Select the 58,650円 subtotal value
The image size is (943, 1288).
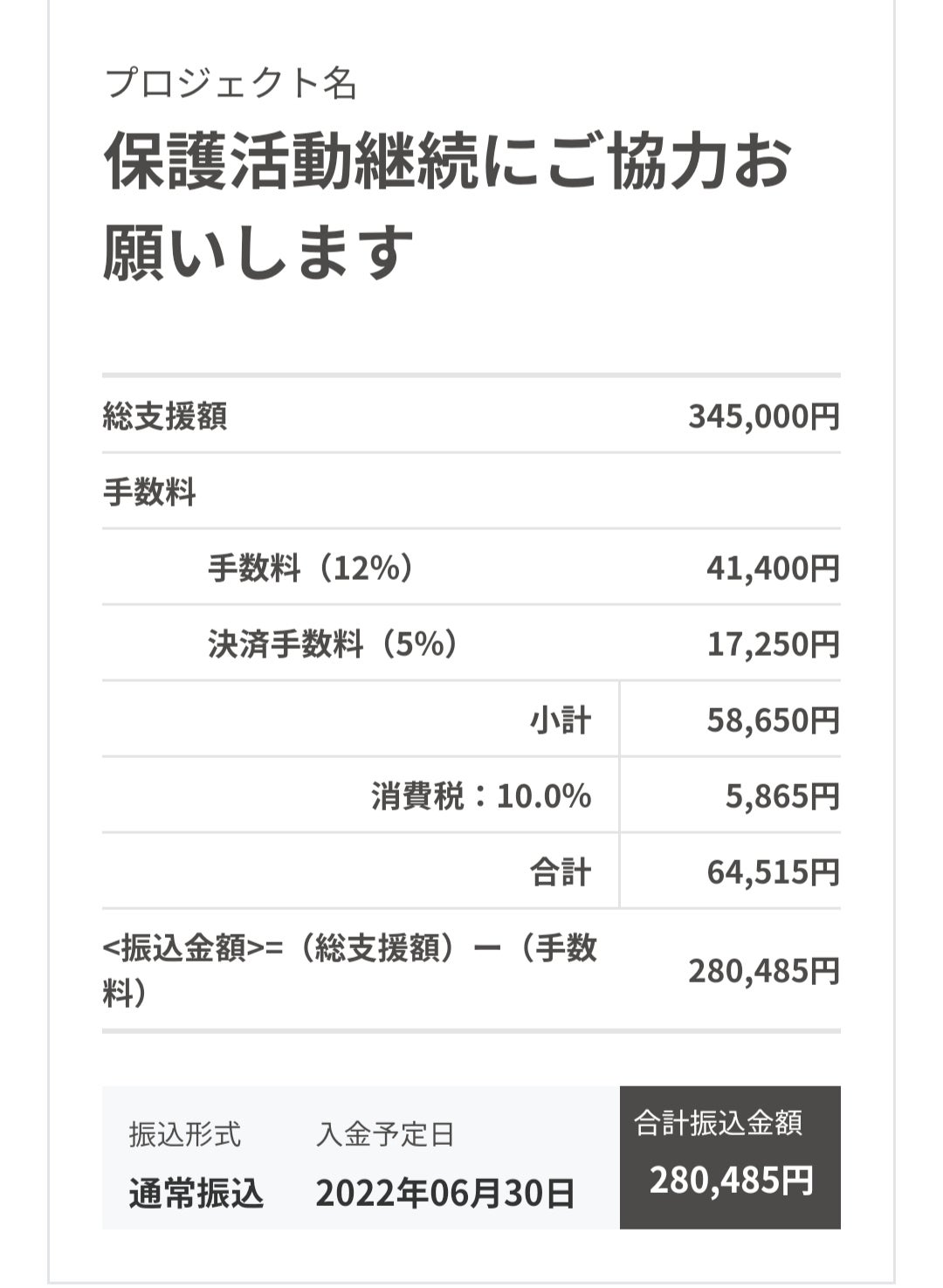click(x=773, y=720)
